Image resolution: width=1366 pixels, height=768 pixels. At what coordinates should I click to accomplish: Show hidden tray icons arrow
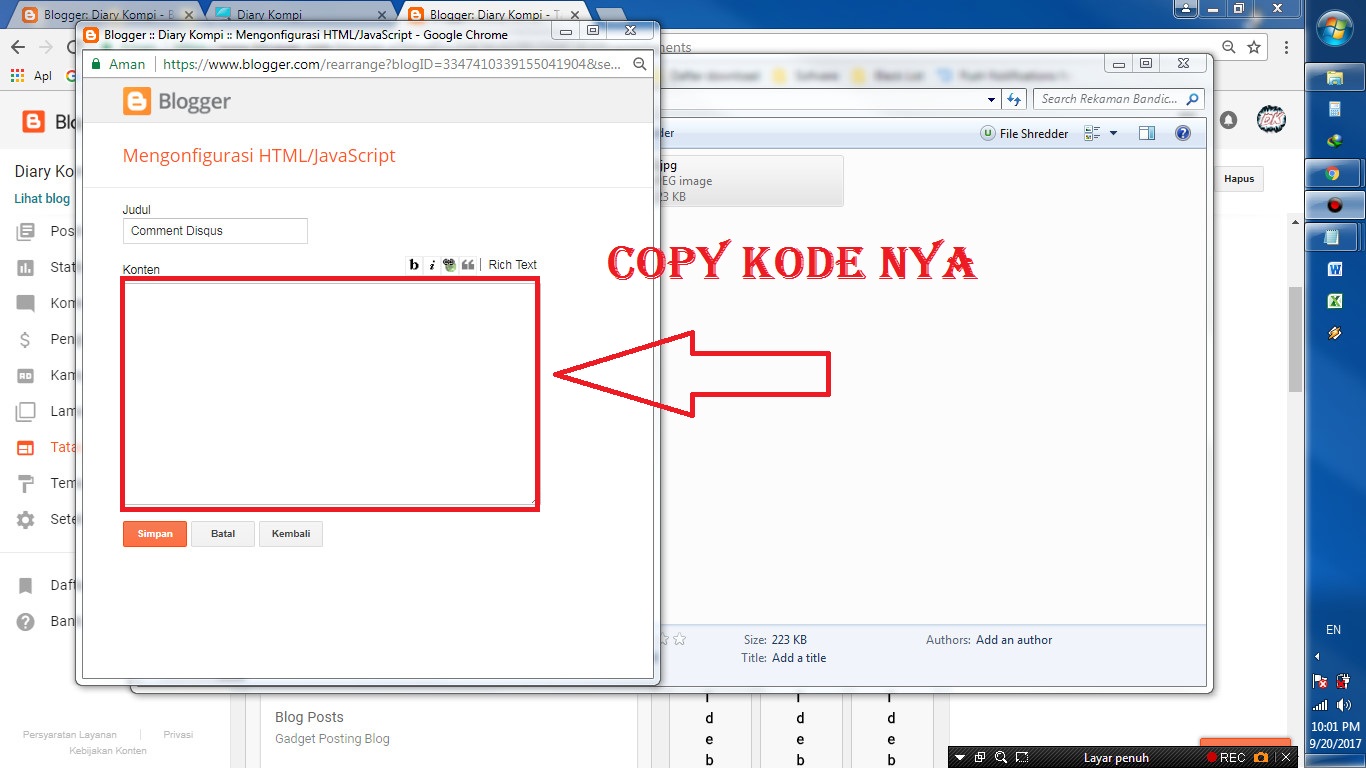point(1317,657)
